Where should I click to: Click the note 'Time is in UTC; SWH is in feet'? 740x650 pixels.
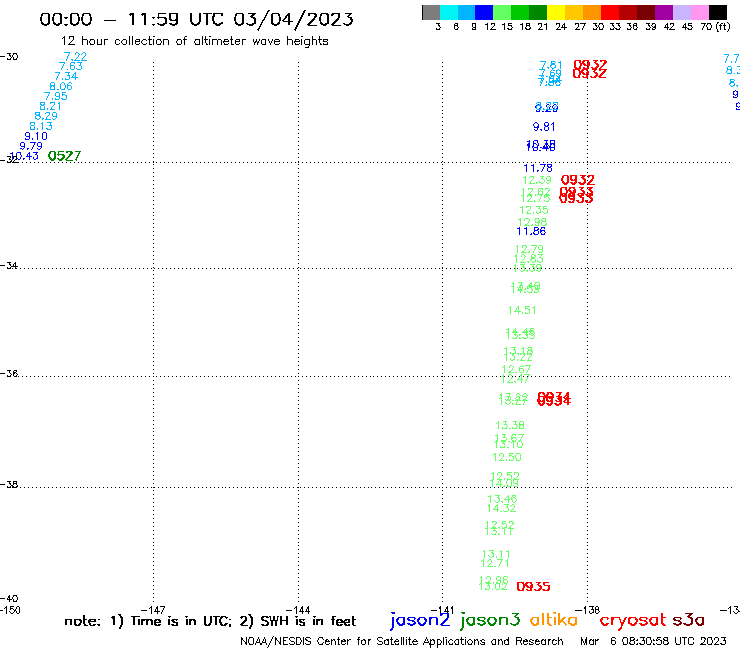coord(210,621)
